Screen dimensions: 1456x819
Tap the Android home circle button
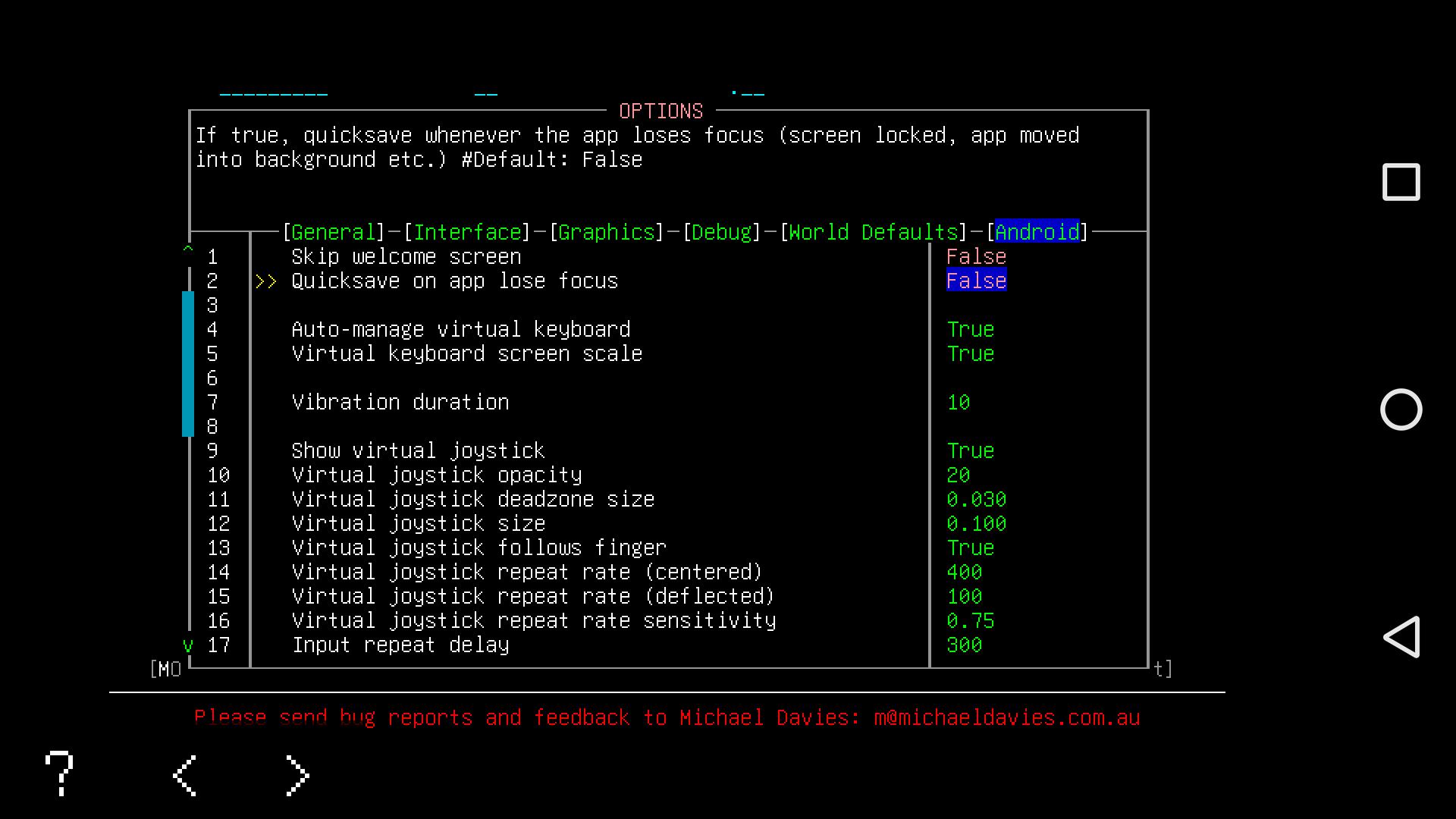[x=1401, y=409]
